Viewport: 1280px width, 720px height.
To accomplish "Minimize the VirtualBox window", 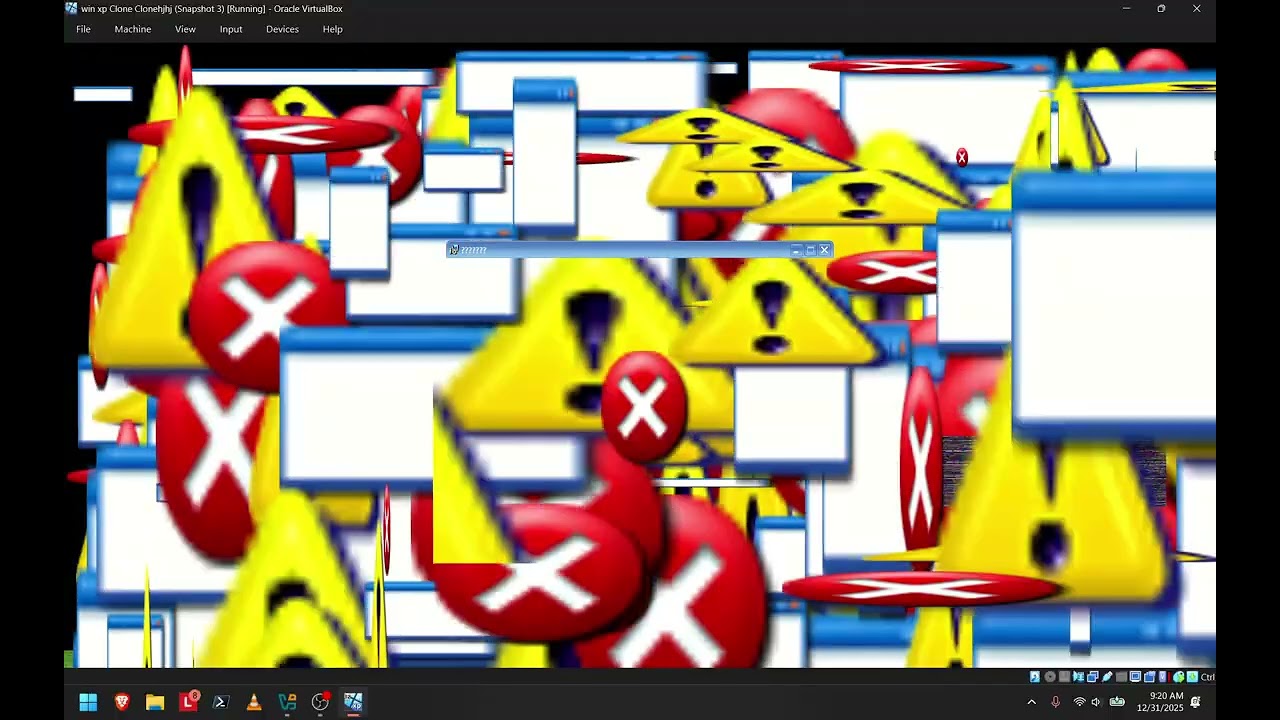I will click(1126, 8).
